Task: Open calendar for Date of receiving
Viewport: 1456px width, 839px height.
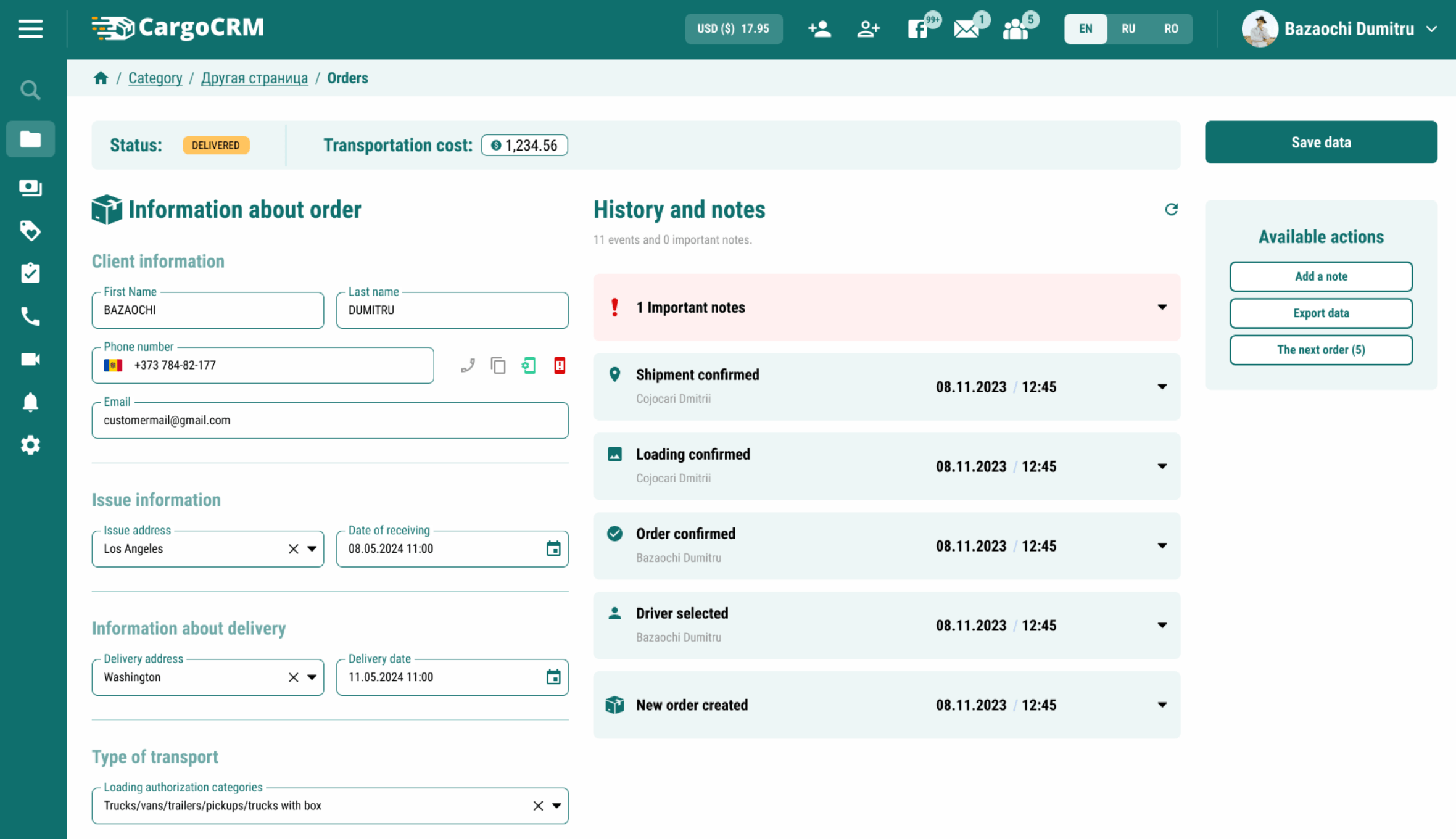Action: [x=553, y=548]
